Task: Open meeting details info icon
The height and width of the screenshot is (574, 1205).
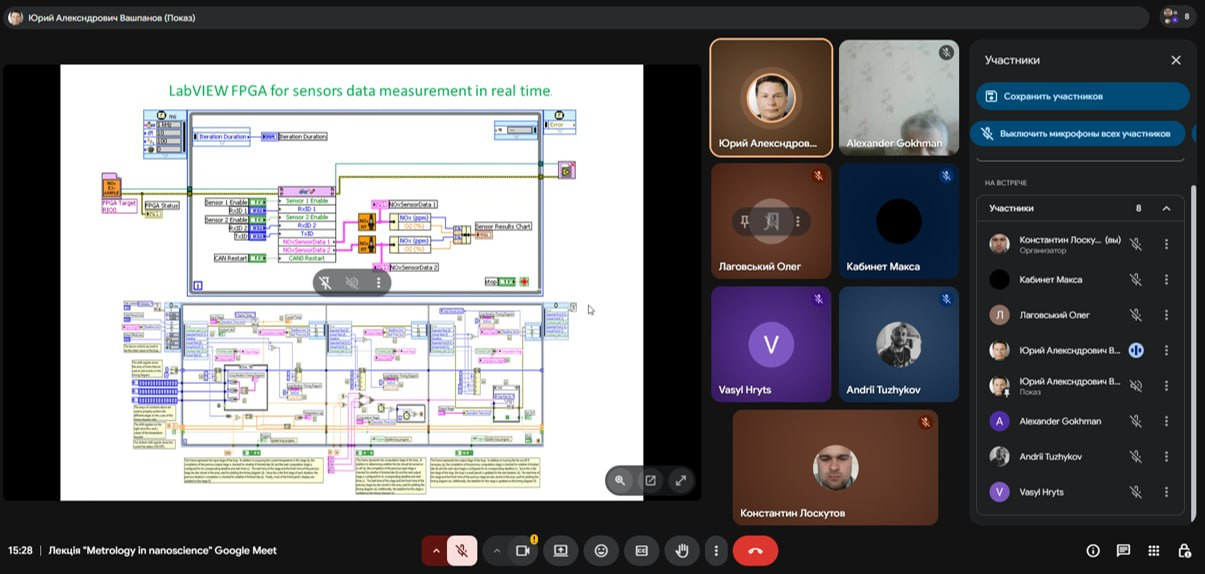Action: [x=1093, y=550]
